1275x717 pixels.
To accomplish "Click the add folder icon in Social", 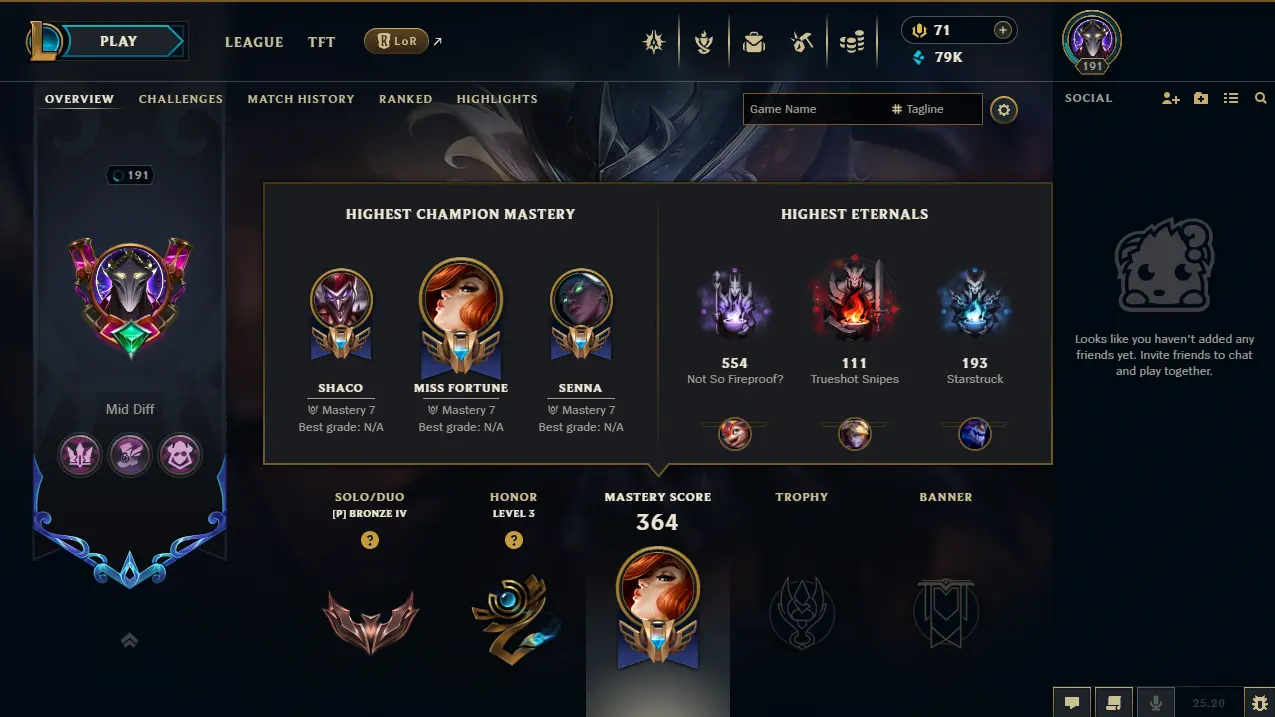I will coord(1201,98).
